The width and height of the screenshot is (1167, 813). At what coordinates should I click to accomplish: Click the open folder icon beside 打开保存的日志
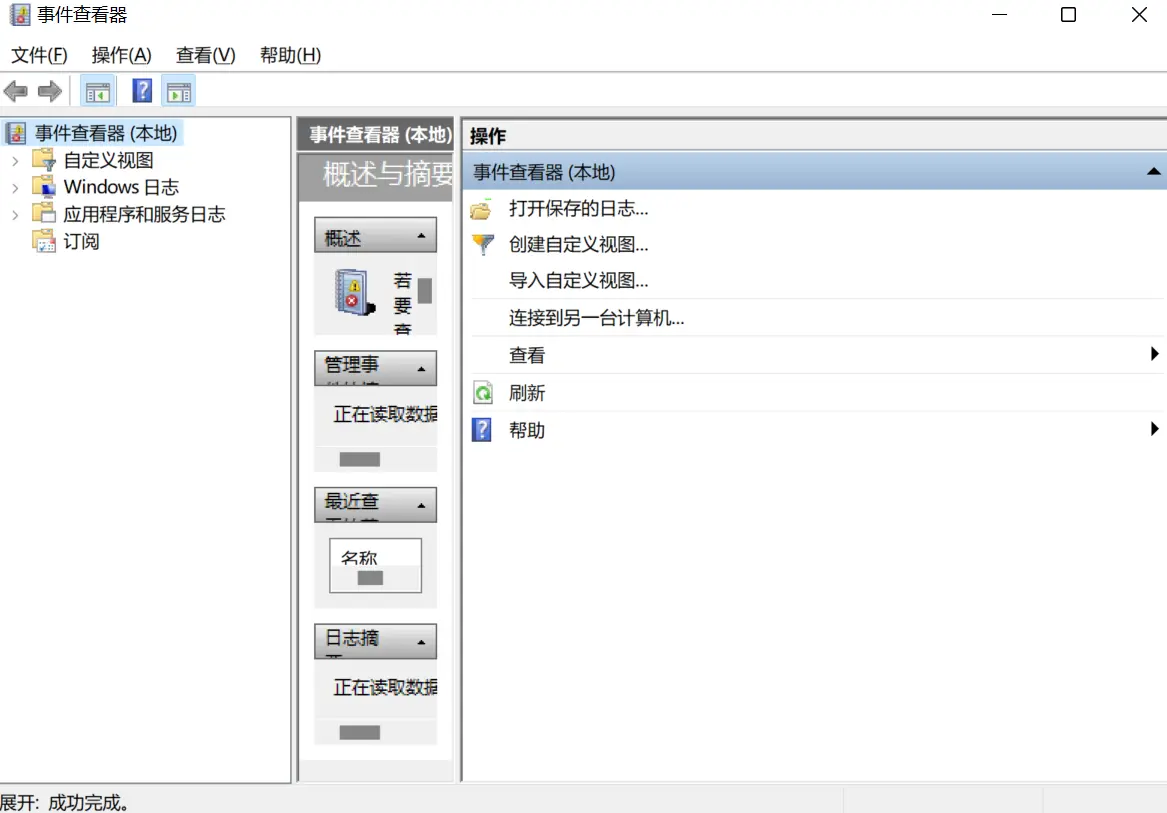coord(482,209)
